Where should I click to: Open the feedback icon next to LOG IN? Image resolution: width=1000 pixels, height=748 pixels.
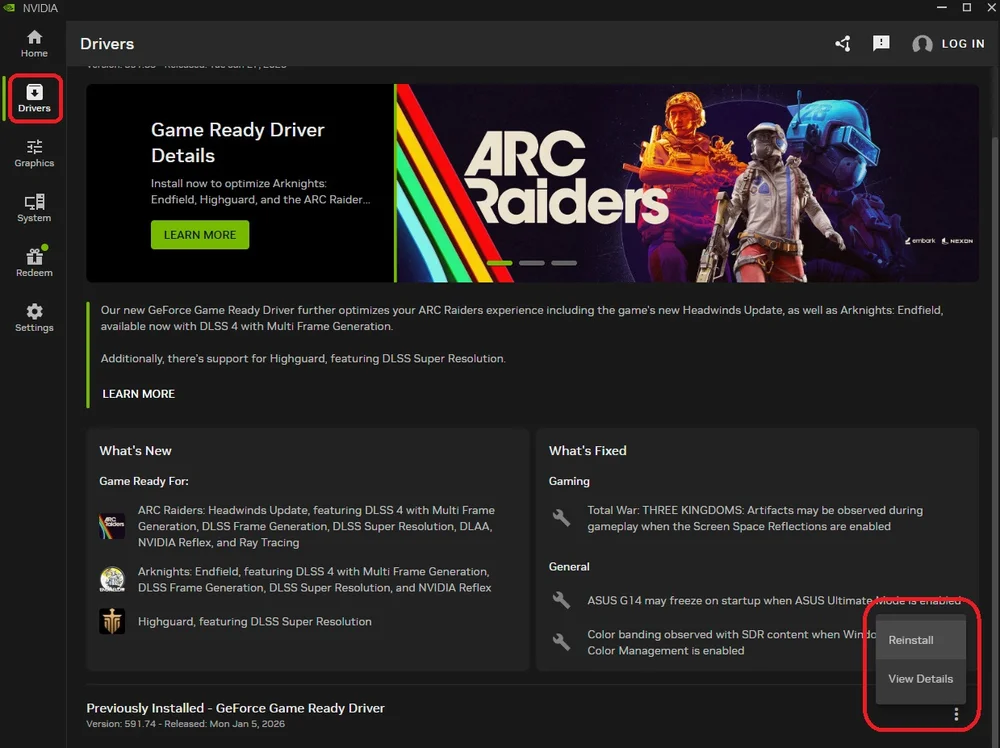click(x=881, y=44)
